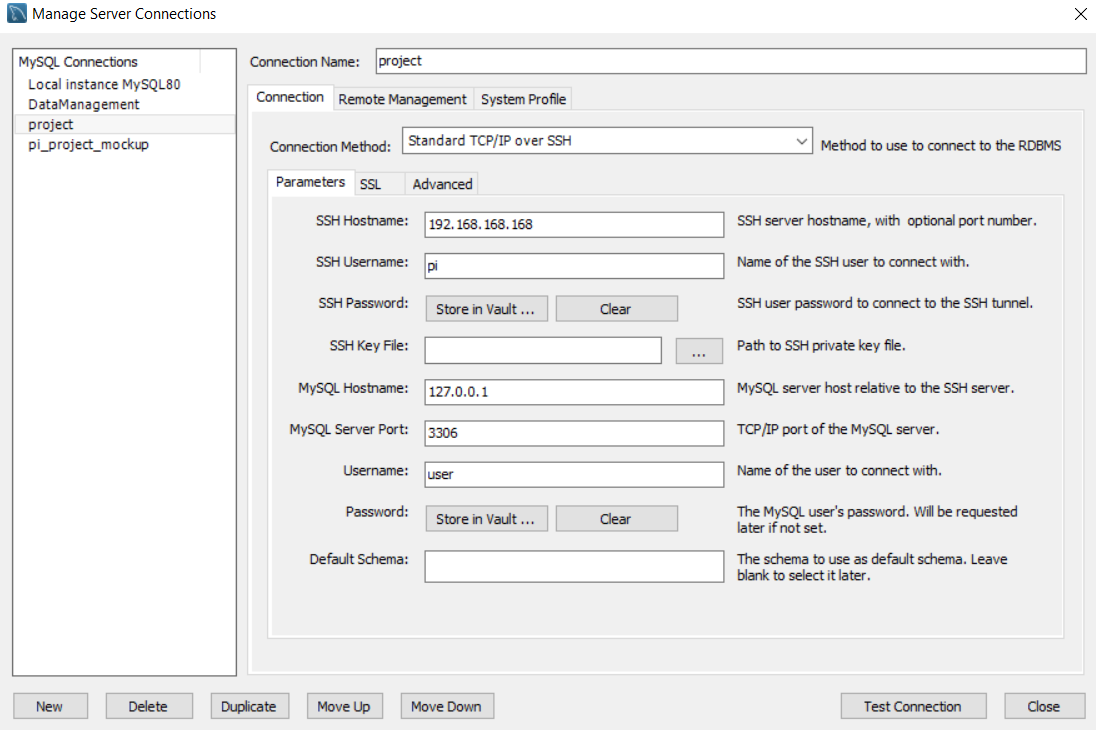
Task: Focus the SSH Username field
Action: [x=574, y=266]
